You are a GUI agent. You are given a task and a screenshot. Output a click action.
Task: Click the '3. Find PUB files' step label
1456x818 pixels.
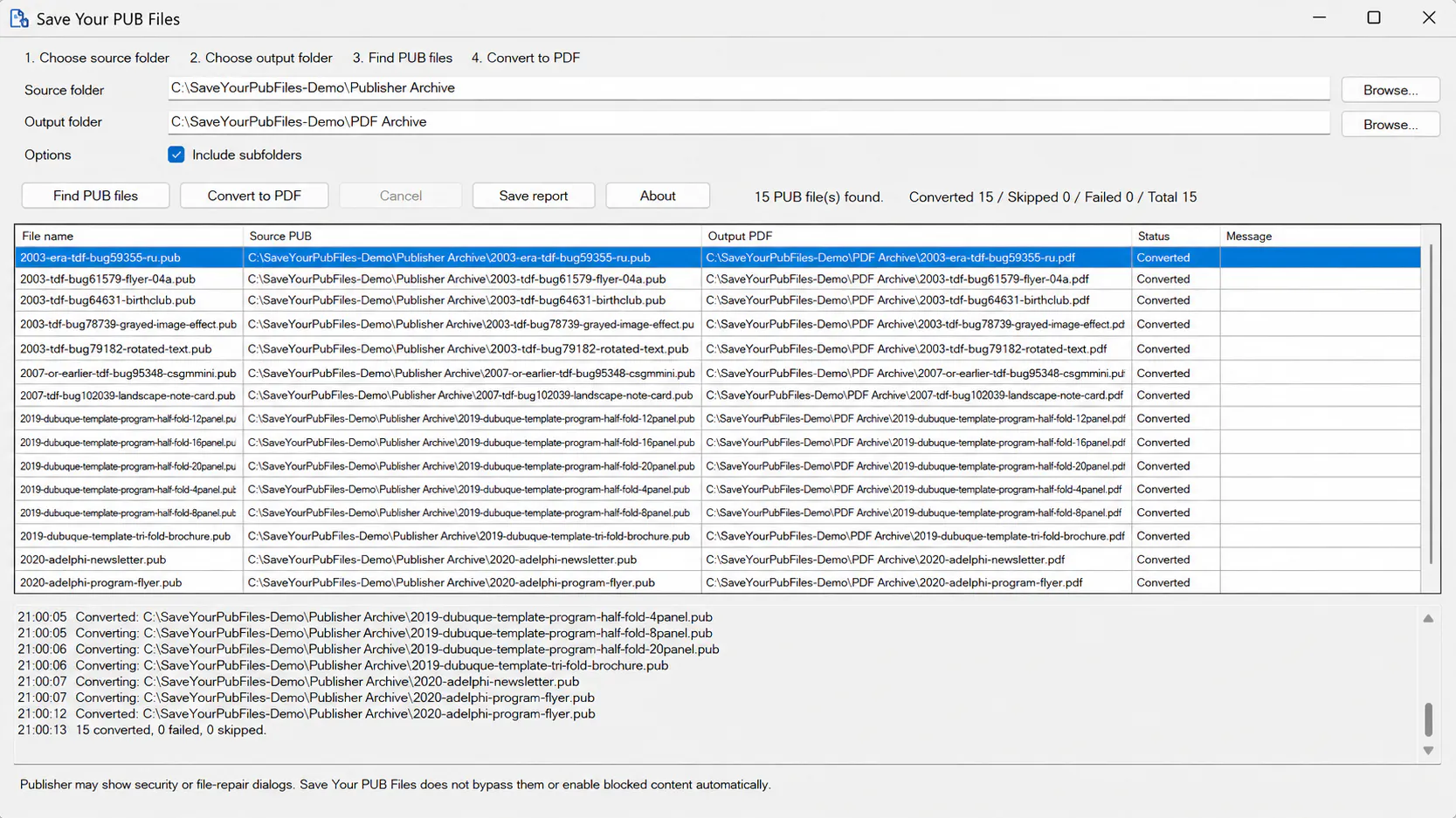tap(403, 58)
